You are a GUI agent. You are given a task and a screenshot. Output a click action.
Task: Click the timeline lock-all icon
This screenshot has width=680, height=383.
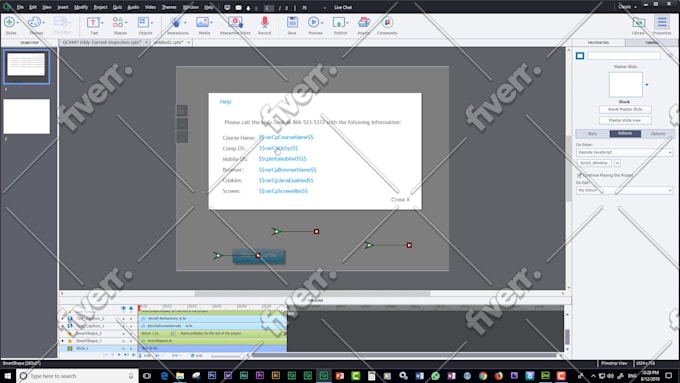[x=131, y=308]
